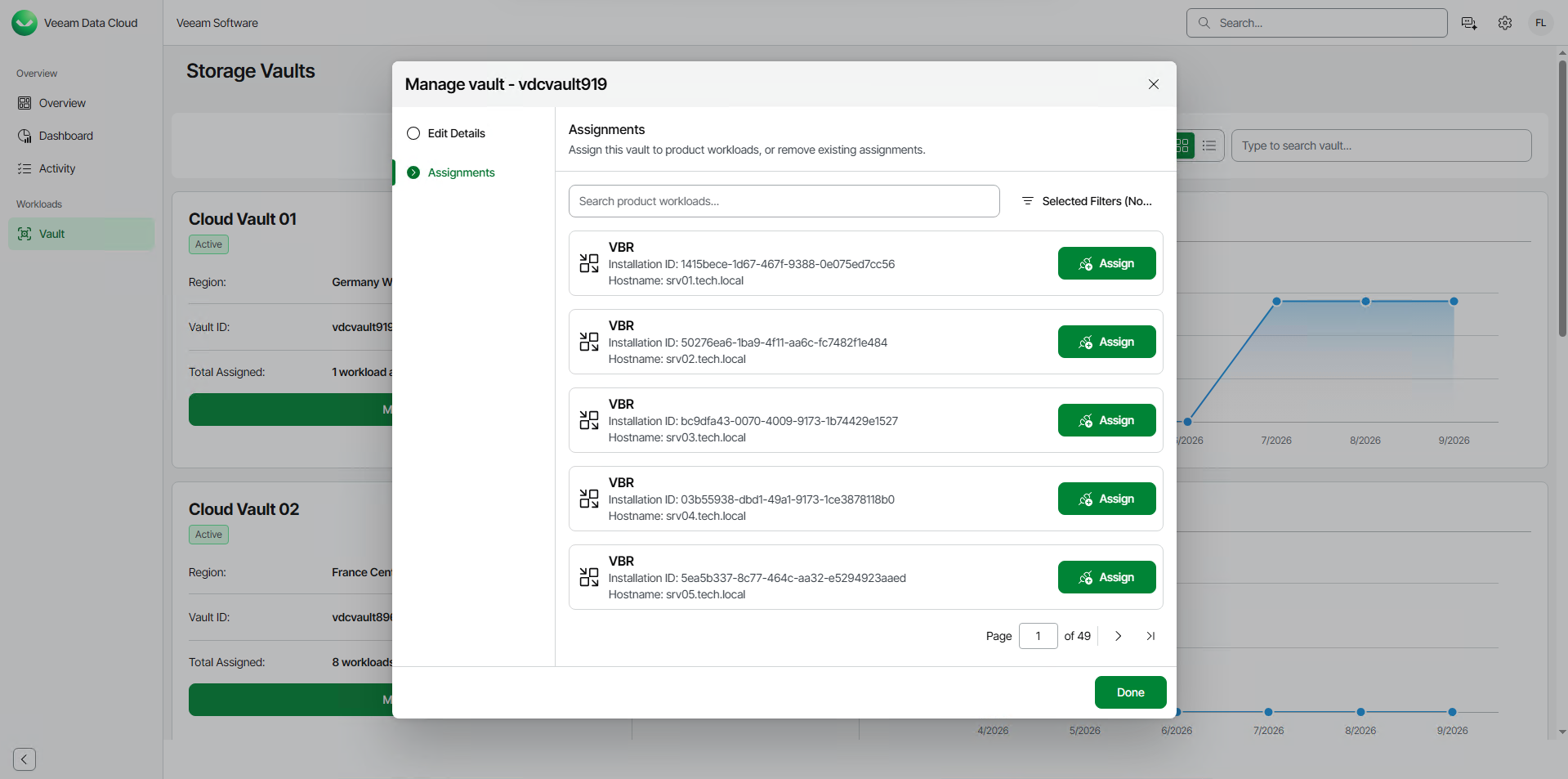Assign the srv02.tech.local workload
The image size is (1568, 779).
click(1106, 342)
